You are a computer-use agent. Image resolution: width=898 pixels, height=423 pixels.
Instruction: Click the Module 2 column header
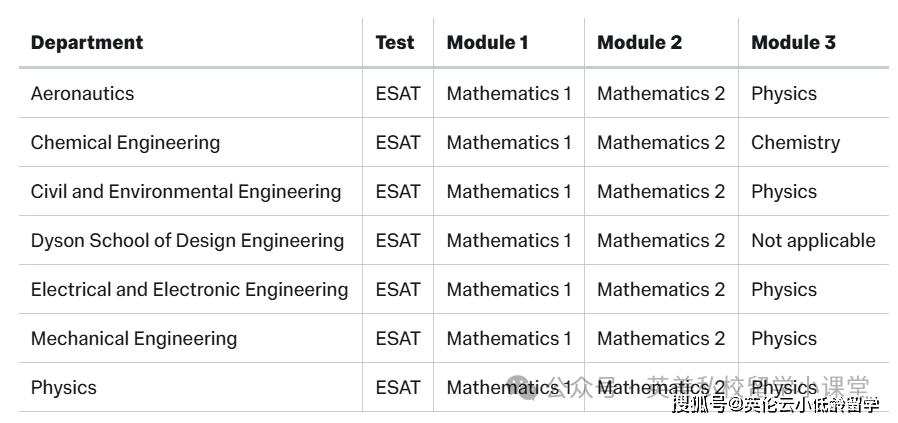point(639,42)
